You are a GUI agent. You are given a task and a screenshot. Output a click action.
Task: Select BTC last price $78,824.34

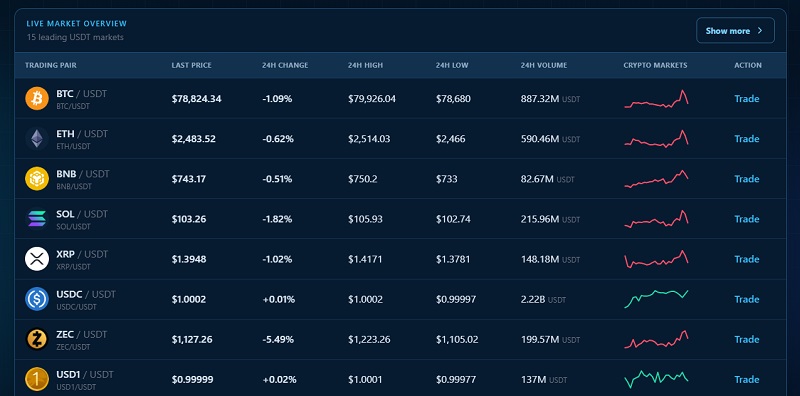[196, 98]
